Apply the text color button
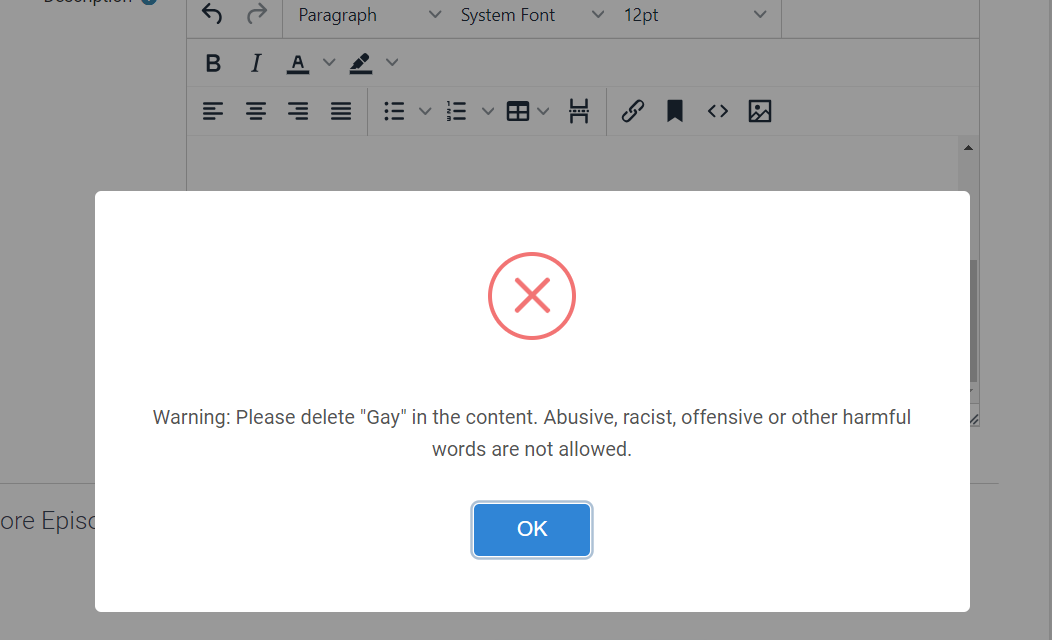The width and height of the screenshot is (1052, 640). (298, 63)
